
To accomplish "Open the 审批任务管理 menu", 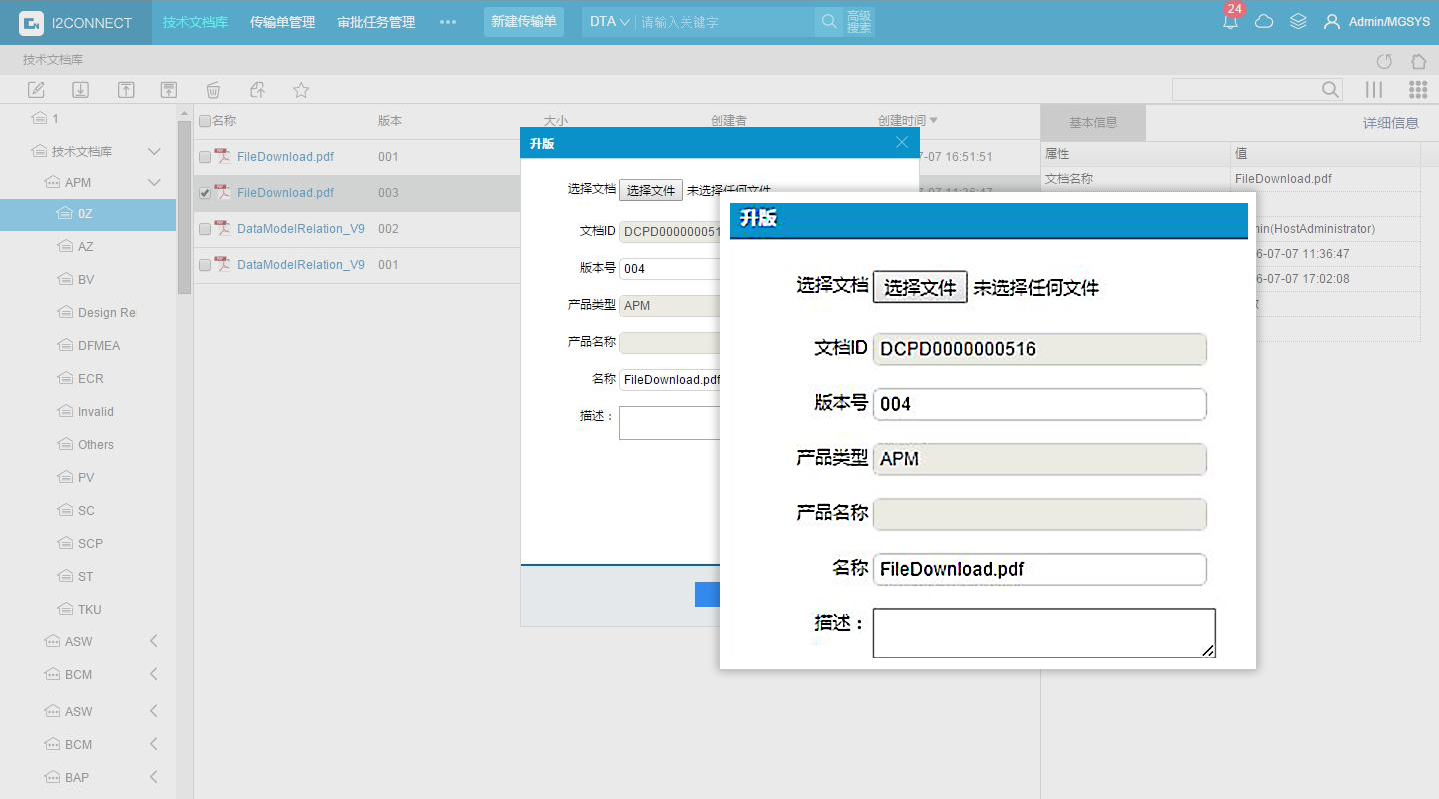I will (376, 22).
